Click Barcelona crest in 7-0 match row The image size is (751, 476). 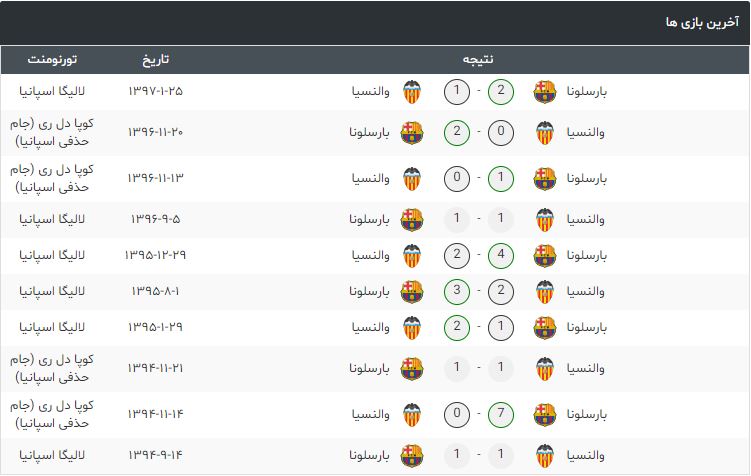pyautogui.click(x=545, y=415)
